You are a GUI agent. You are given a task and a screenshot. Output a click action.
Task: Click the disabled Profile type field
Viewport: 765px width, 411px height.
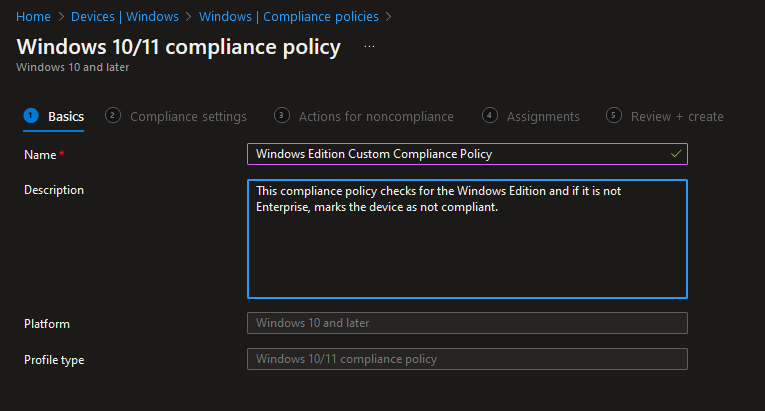click(x=467, y=359)
